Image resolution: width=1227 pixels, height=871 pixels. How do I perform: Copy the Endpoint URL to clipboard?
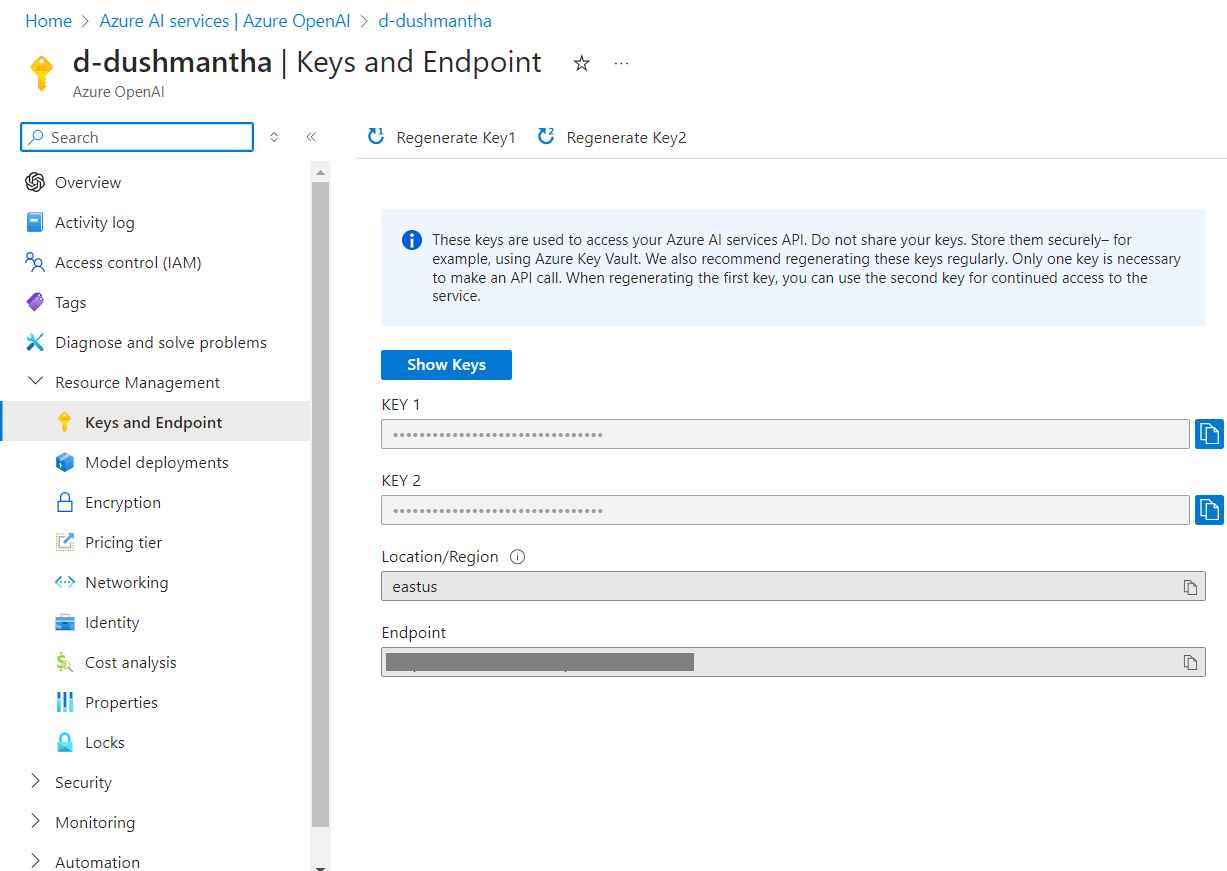[x=1190, y=662]
